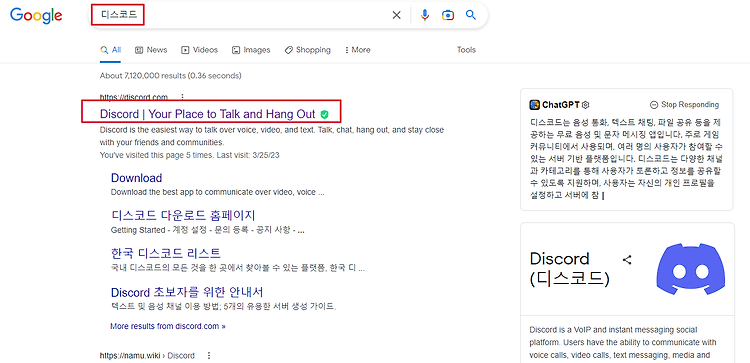This screenshot has width=750, height=363.
Task: Open 한국 디스코드 리스트 link
Action: tap(166, 253)
